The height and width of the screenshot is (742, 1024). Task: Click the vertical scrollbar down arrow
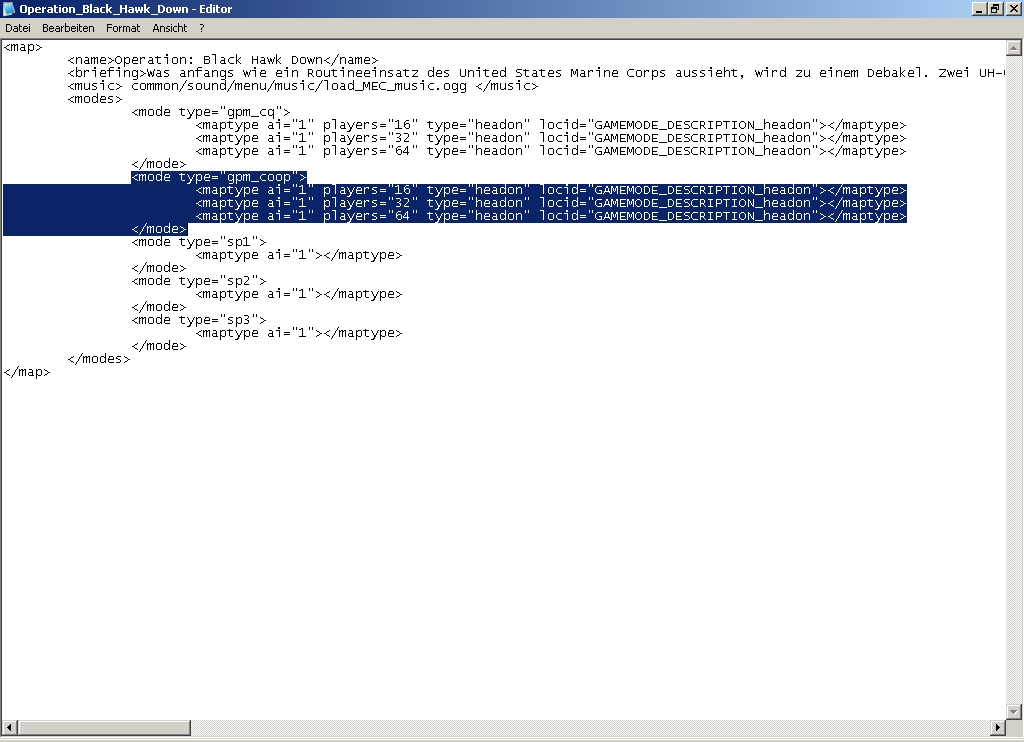pos(1014,712)
